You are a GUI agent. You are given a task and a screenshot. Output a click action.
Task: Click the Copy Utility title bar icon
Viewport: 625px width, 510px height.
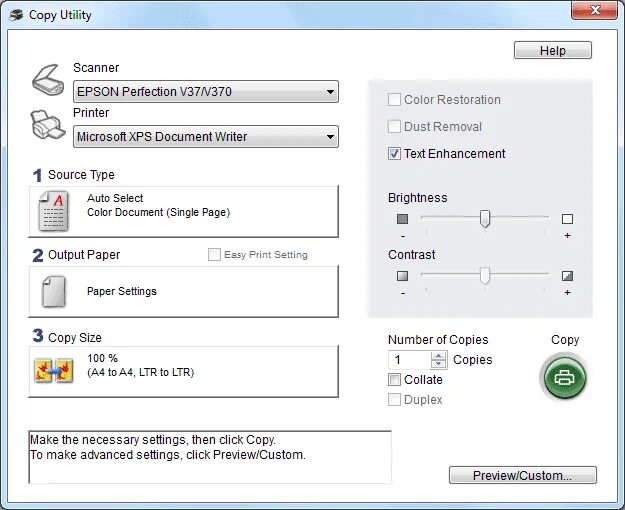[16, 15]
